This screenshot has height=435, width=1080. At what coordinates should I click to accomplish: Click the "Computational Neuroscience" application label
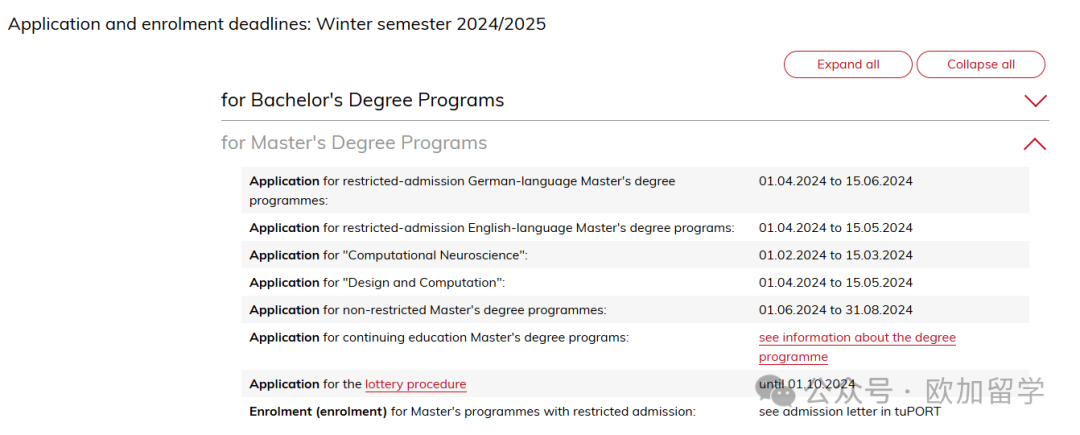point(388,255)
